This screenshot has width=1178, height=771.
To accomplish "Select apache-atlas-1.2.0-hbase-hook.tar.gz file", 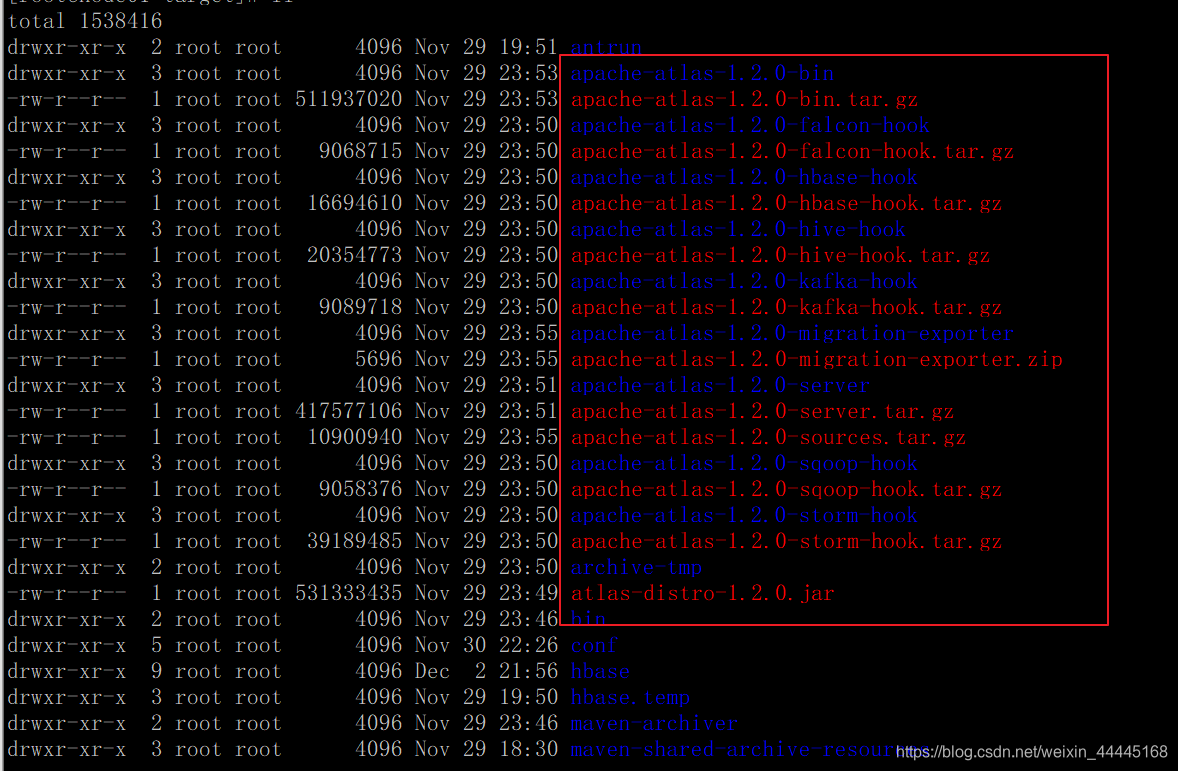I will pos(786,204).
